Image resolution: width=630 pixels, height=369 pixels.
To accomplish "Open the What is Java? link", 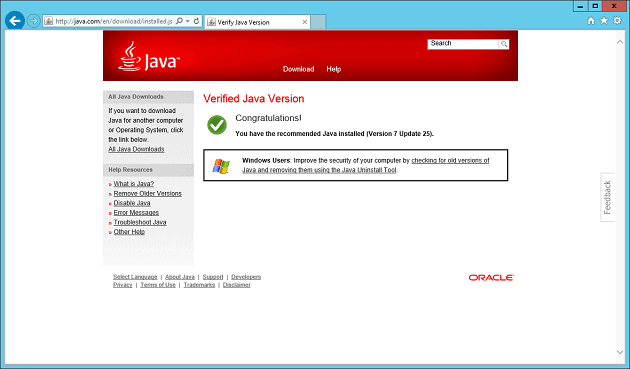I will pyautogui.click(x=133, y=184).
